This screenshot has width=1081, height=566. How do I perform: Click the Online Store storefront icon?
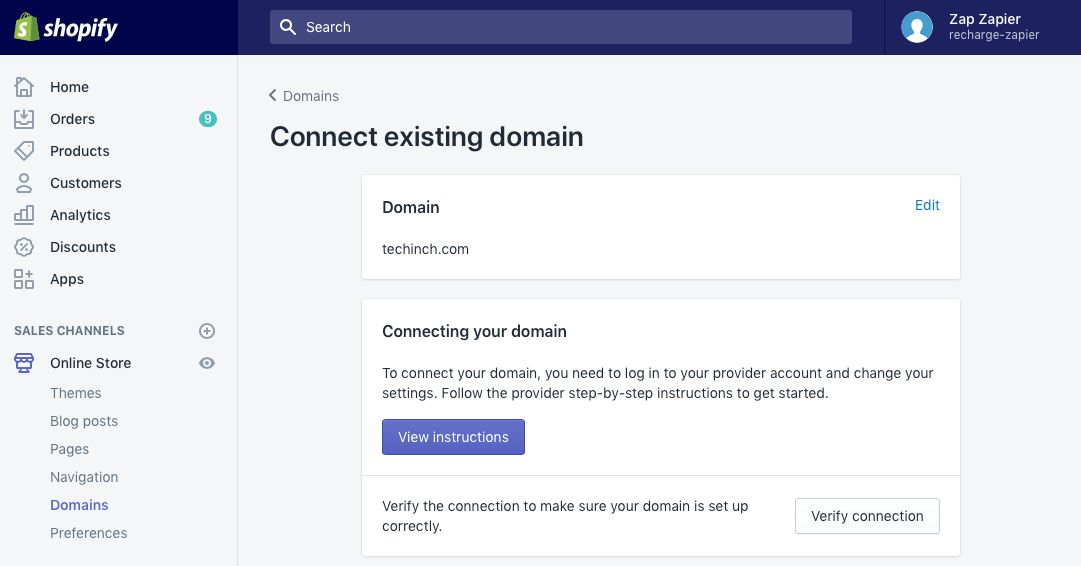pos(24,363)
